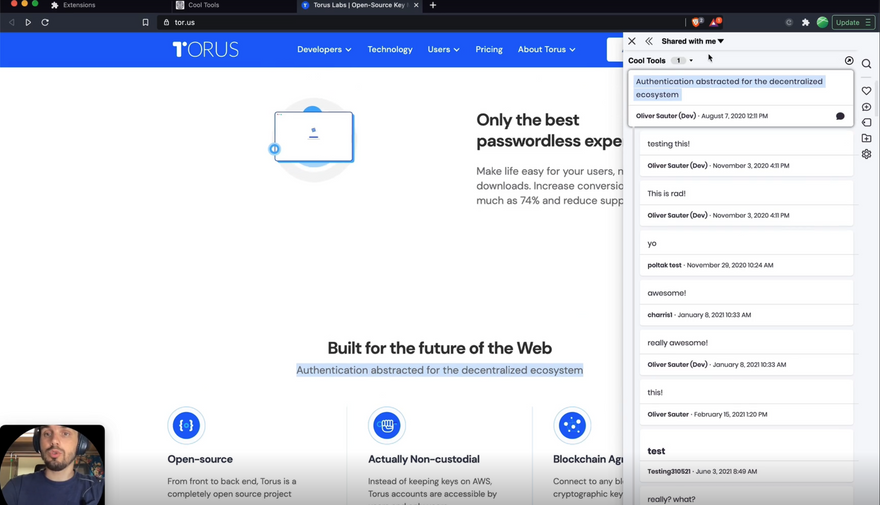Click the browser Update button
Image resolution: width=880 pixels, height=505 pixels.
[x=850, y=22]
